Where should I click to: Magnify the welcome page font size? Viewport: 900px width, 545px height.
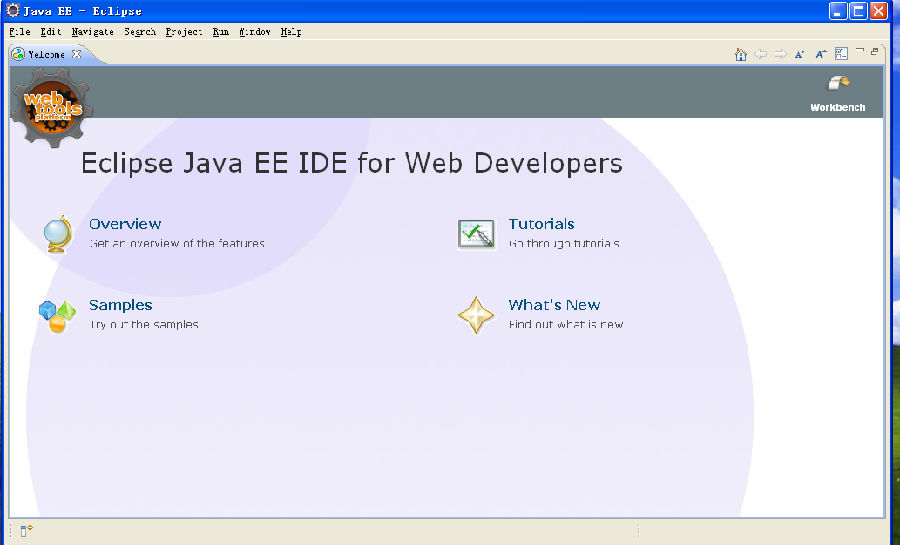[x=821, y=54]
